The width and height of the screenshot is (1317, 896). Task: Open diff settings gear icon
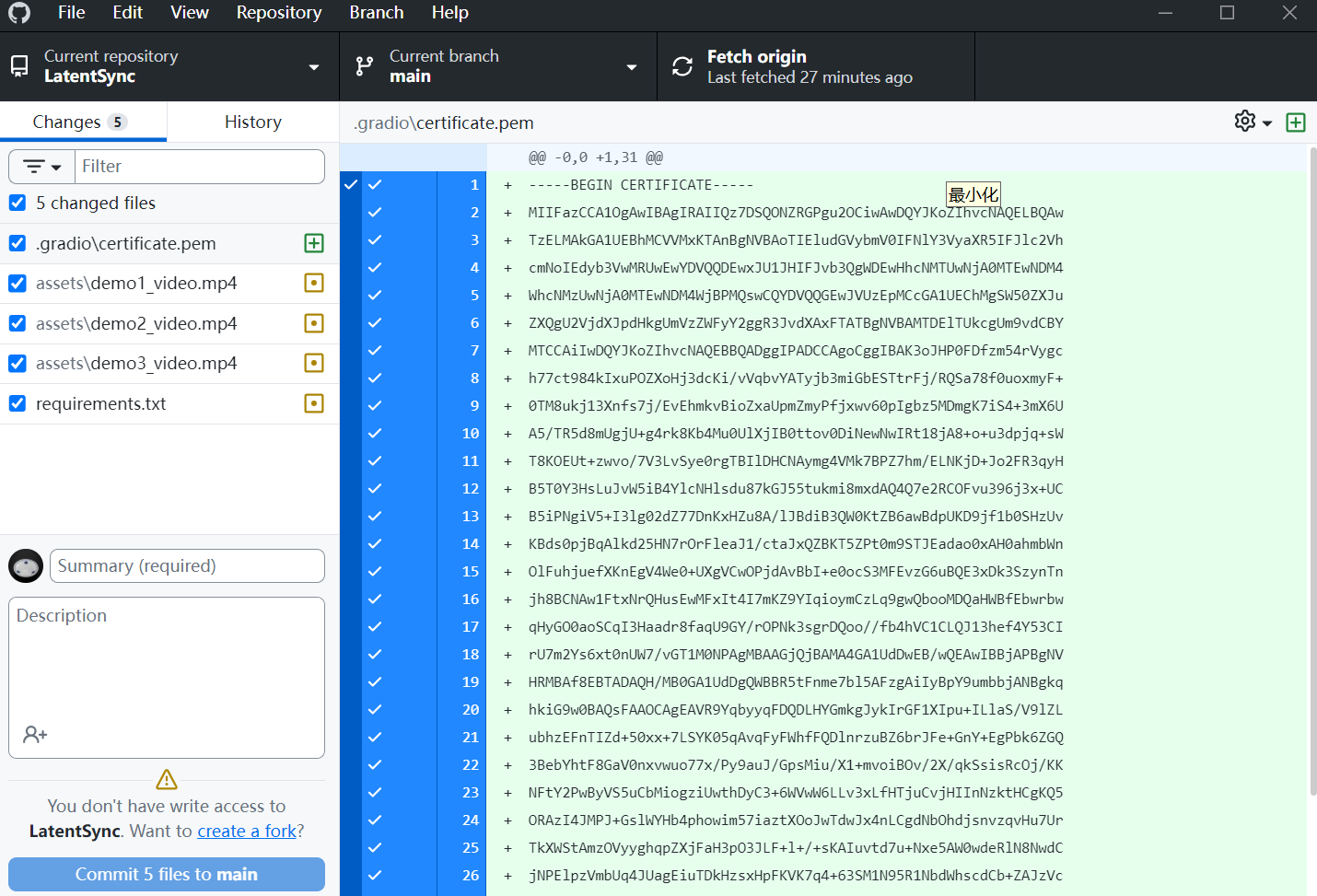(x=1245, y=122)
